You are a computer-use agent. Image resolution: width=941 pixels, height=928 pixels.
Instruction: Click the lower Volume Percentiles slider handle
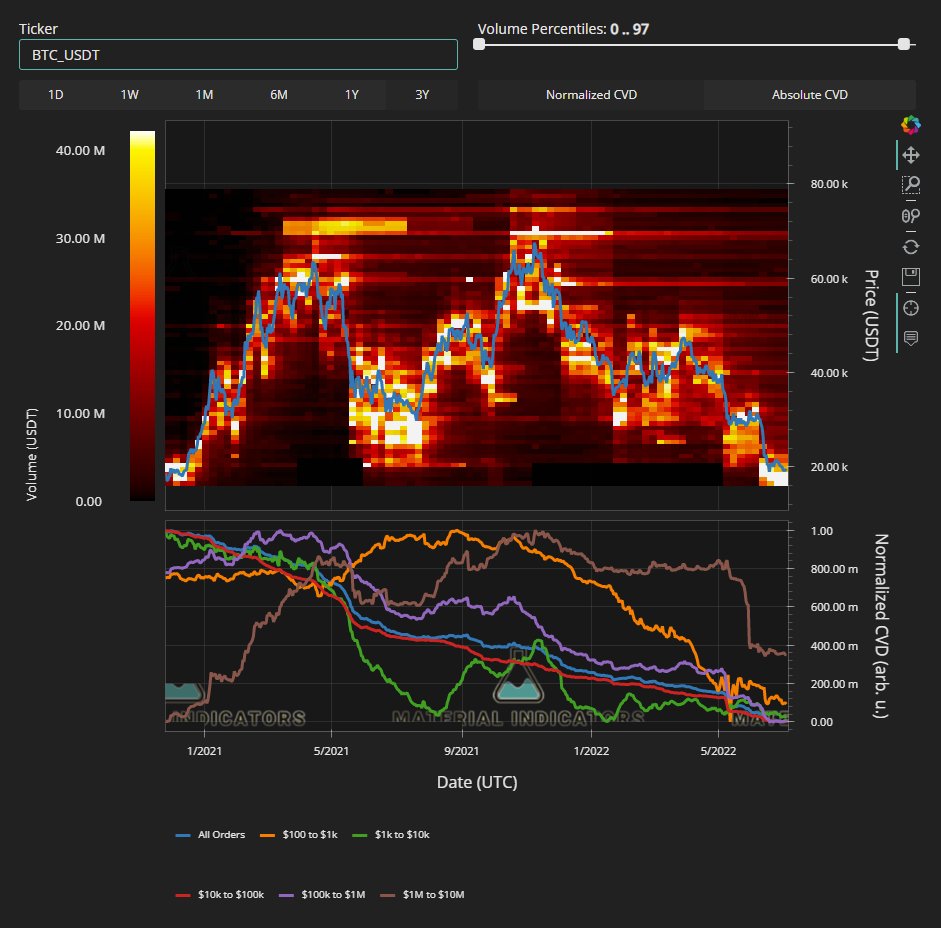(x=479, y=44)
